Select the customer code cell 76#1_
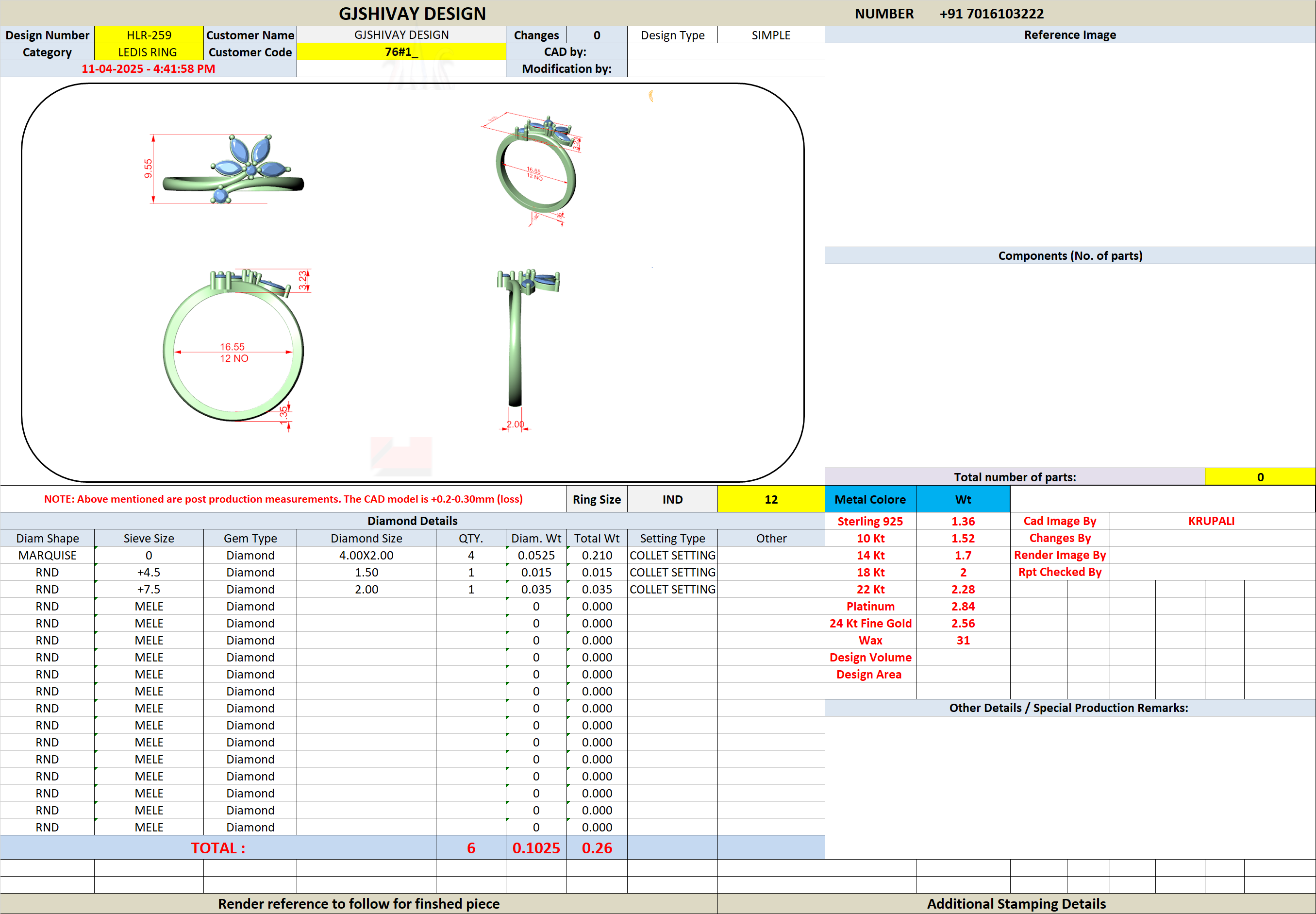The height and width of the screenshot is (914, 1316). pos(401,52)
